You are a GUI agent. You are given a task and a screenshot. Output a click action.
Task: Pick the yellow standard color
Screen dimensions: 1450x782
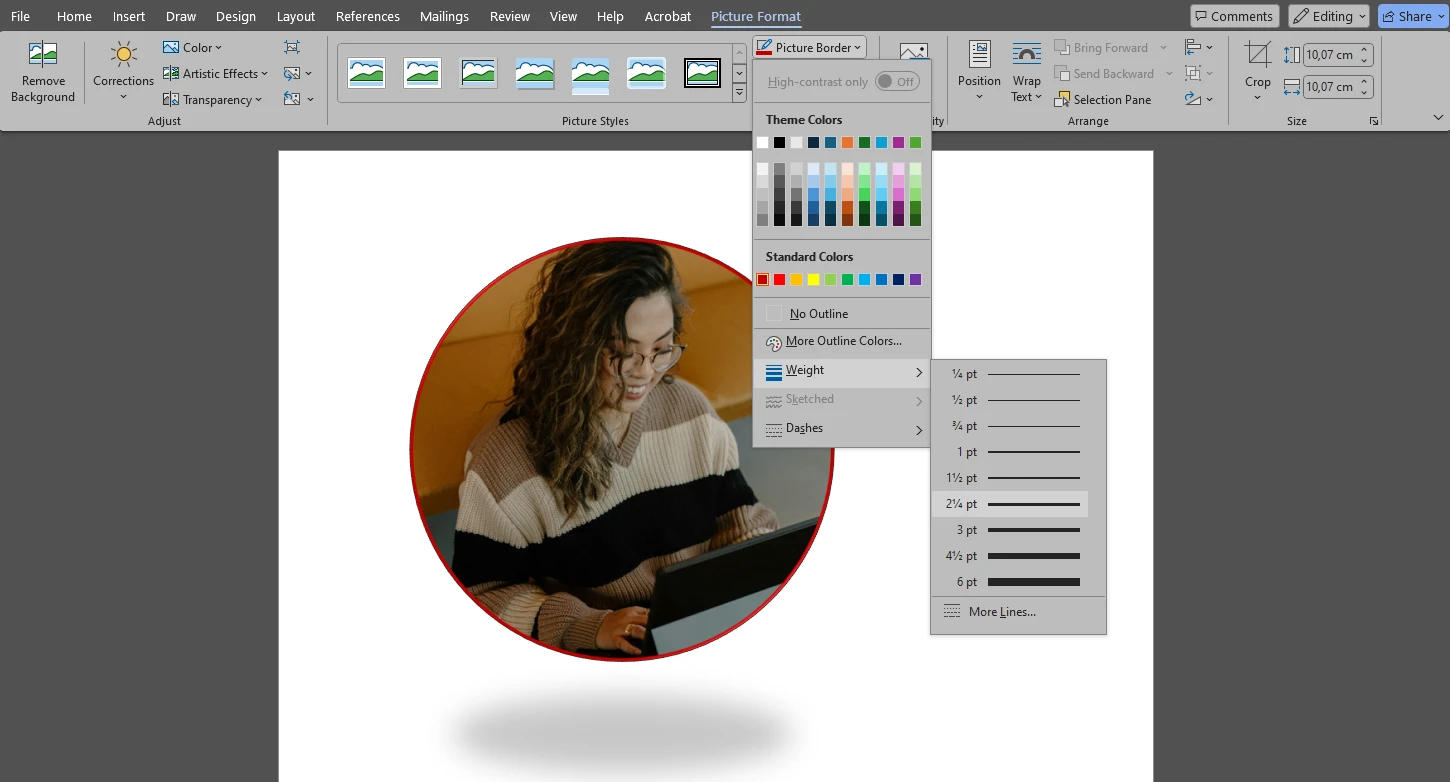(814, 280)
